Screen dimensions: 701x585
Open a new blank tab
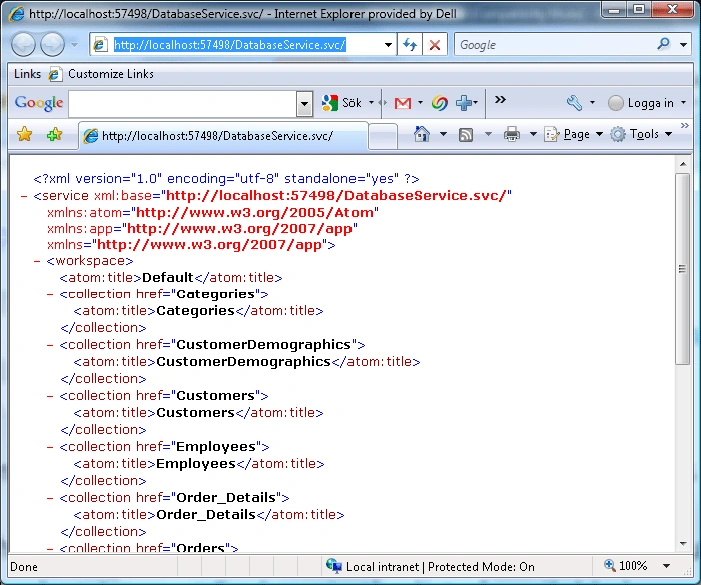(x=383, y=136)
